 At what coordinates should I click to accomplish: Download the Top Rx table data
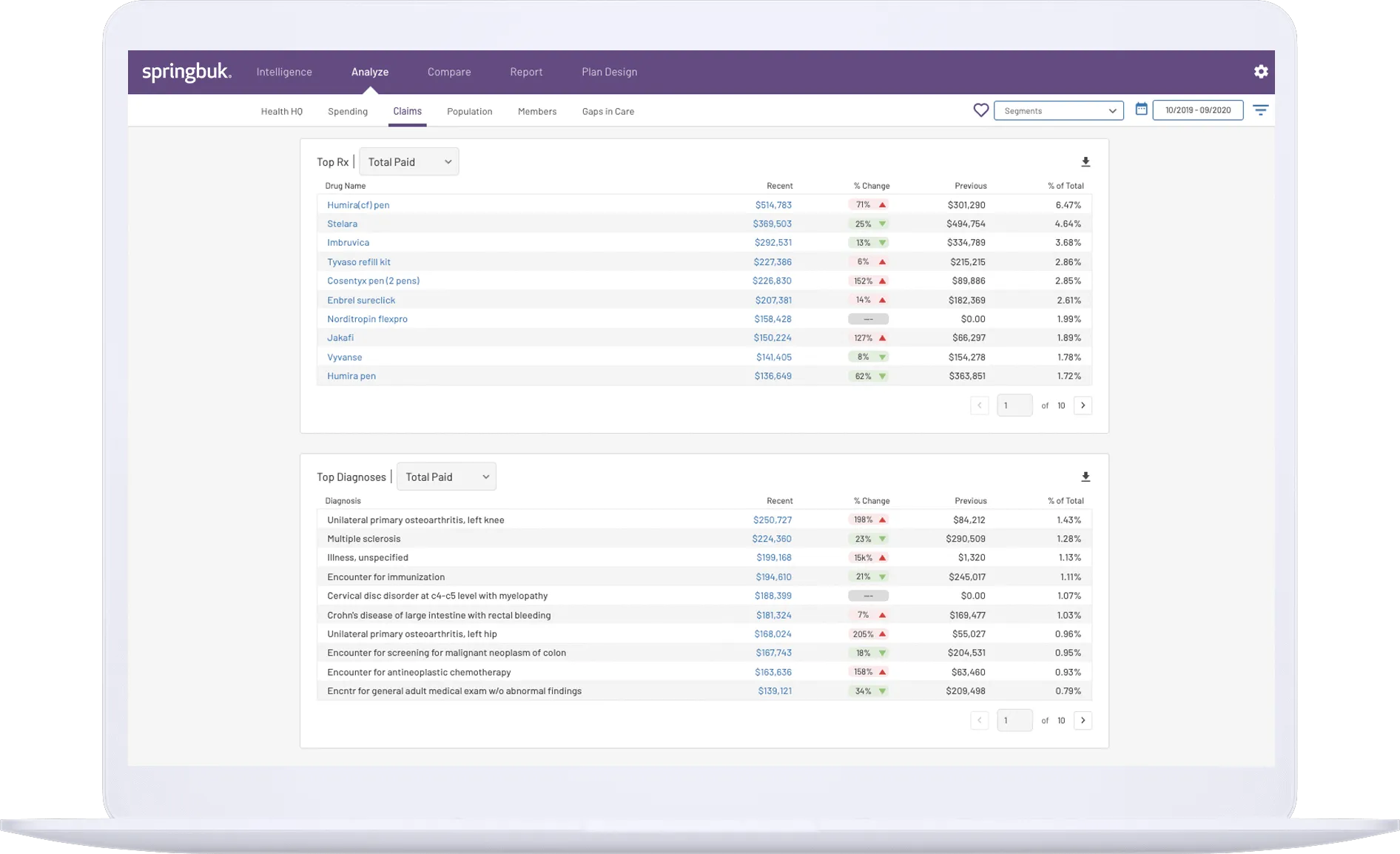point(1086,161)
